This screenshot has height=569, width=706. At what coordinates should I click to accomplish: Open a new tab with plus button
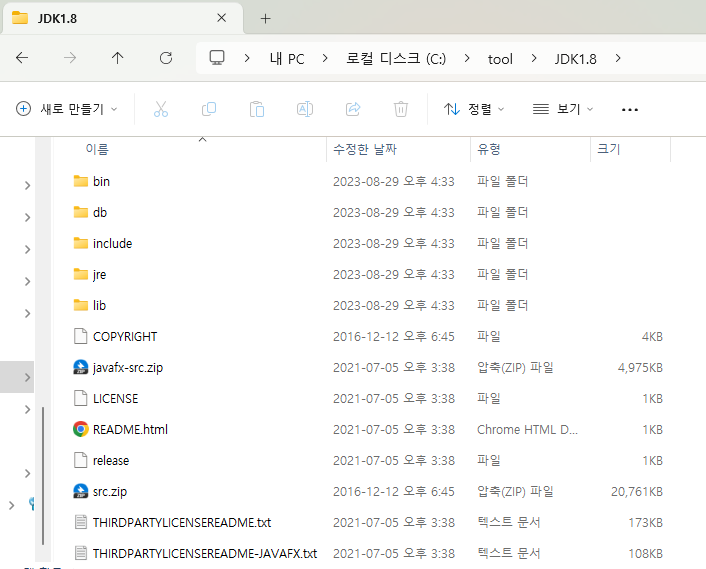[266, 18]
